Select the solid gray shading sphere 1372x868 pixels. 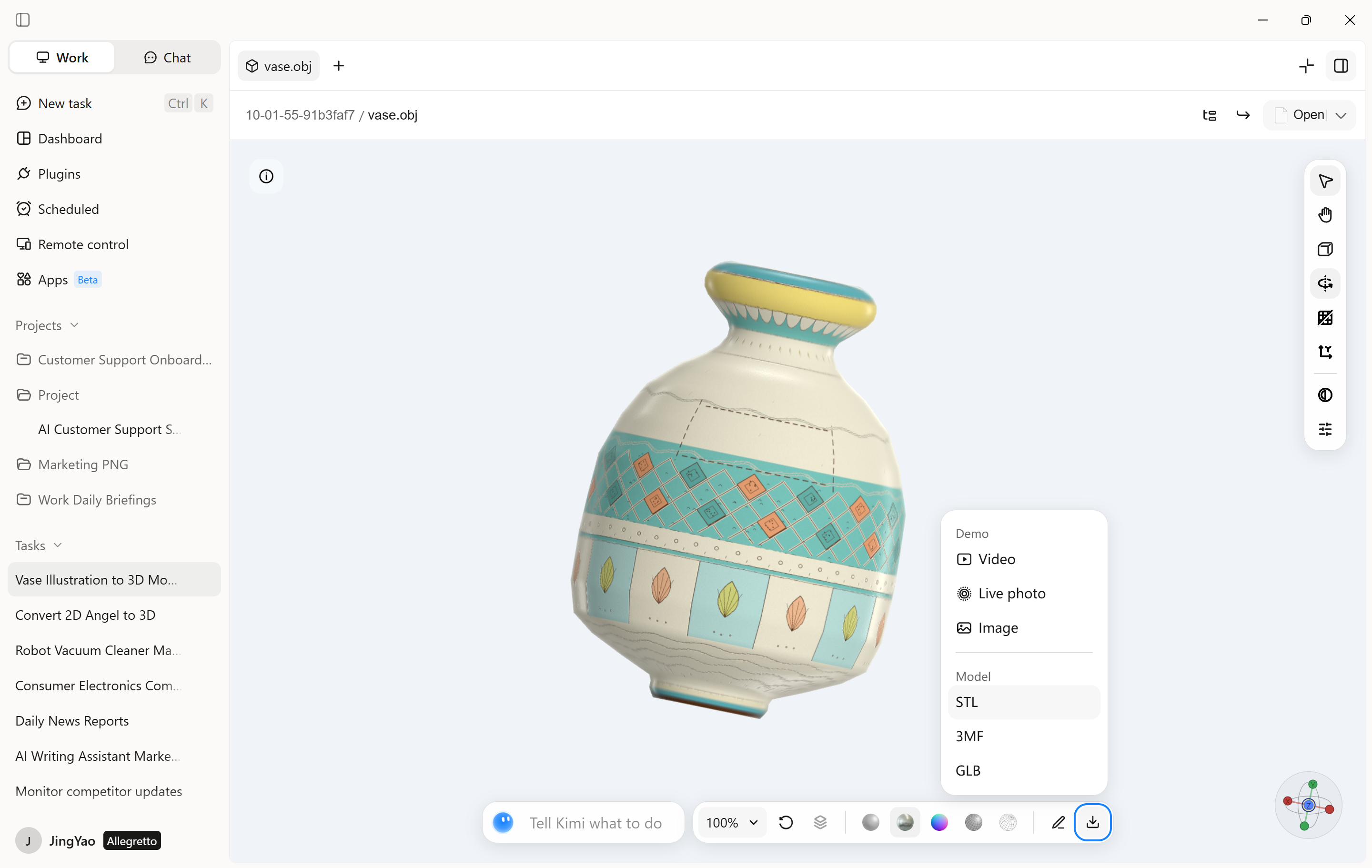870,822
